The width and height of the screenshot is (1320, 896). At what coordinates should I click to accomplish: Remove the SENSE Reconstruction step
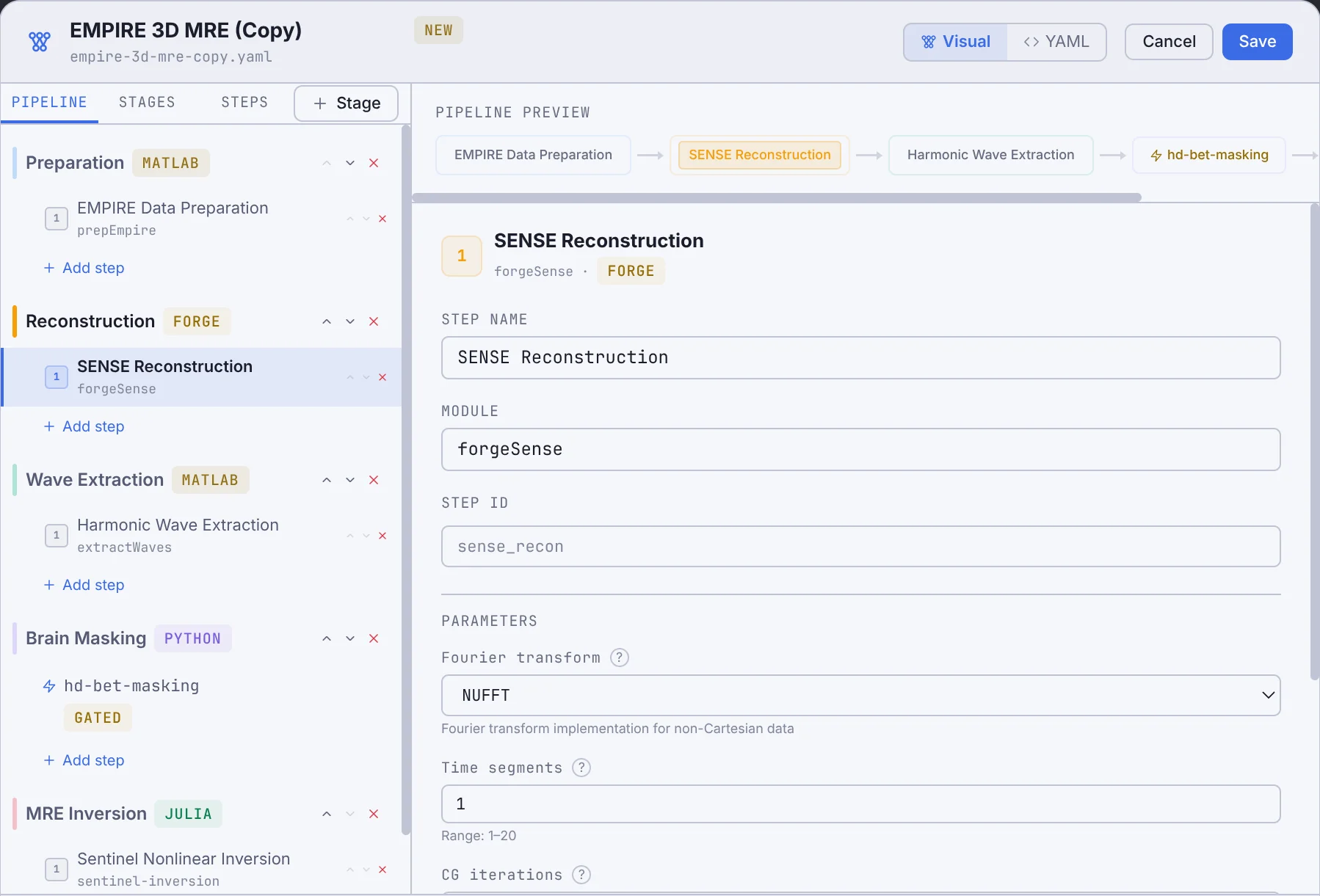point(382,377)
